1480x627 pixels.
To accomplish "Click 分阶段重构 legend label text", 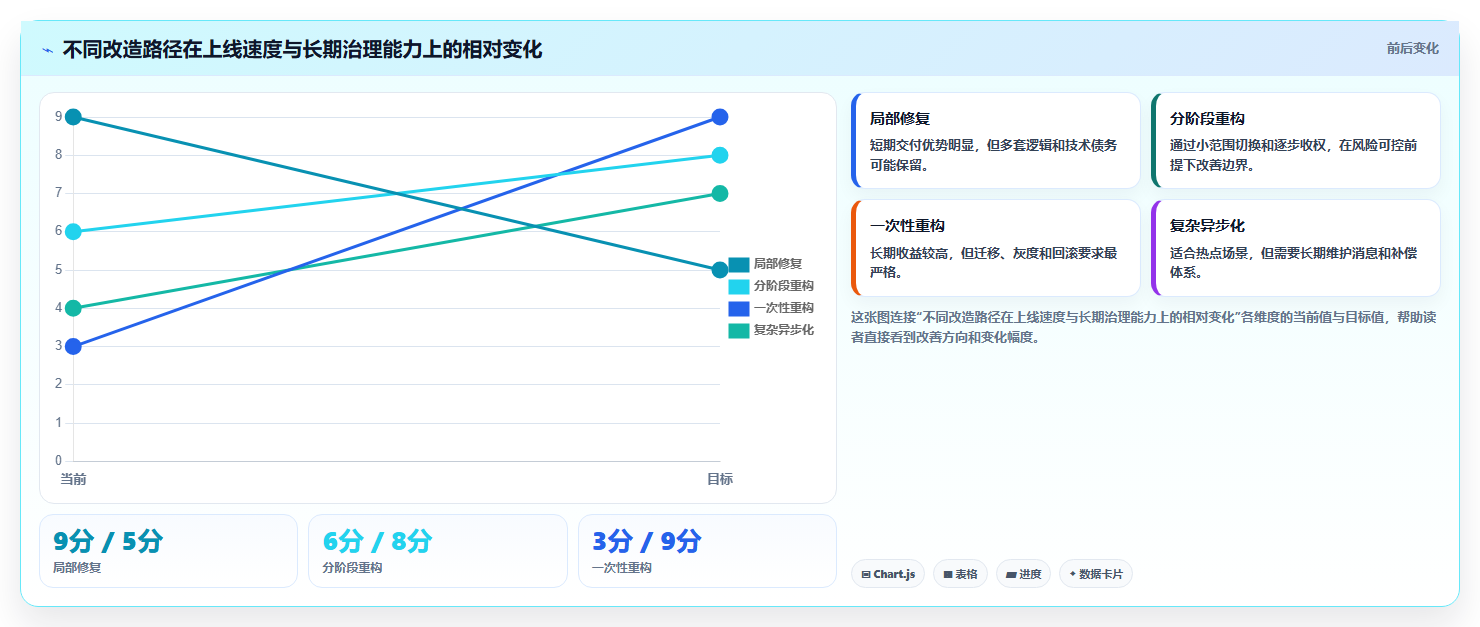I will pos(784,286).
